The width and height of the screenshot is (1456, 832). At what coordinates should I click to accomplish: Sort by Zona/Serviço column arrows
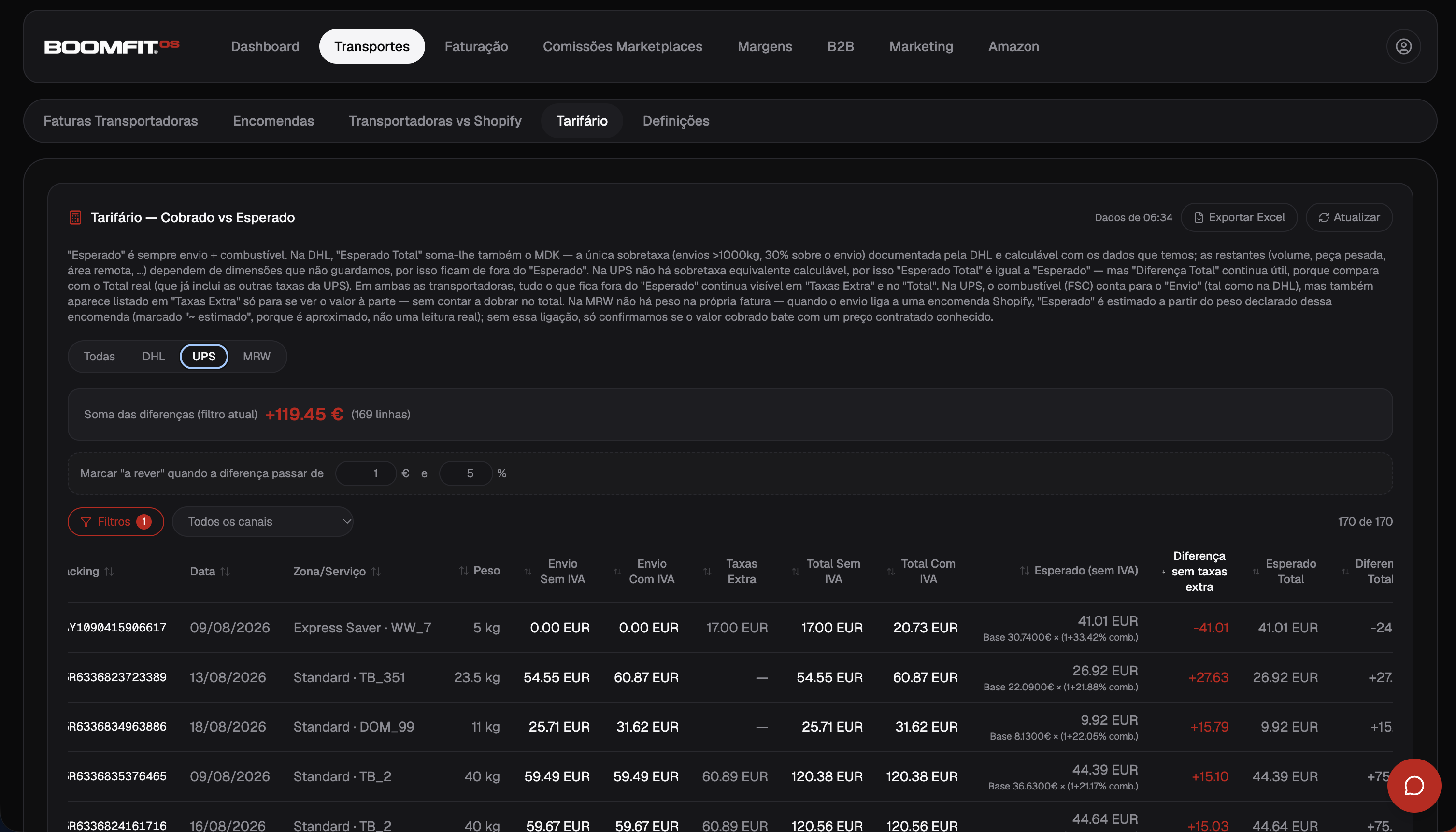[376, 572]
